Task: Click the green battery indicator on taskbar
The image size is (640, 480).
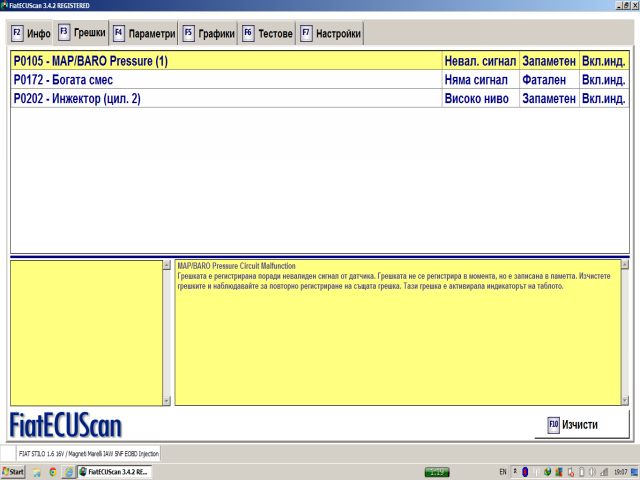Action: tap(437, 472)
